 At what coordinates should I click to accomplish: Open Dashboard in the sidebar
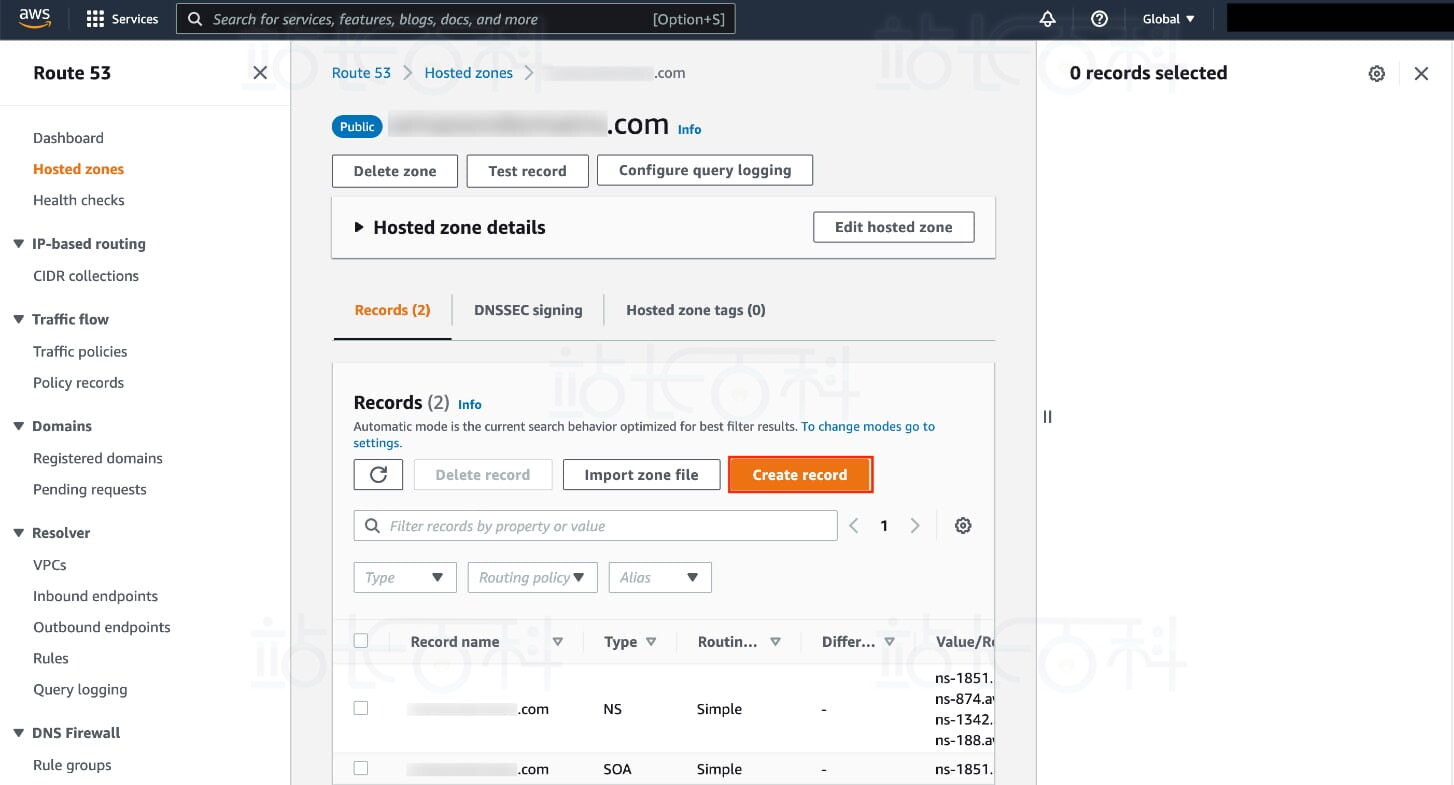pos(68,138)
